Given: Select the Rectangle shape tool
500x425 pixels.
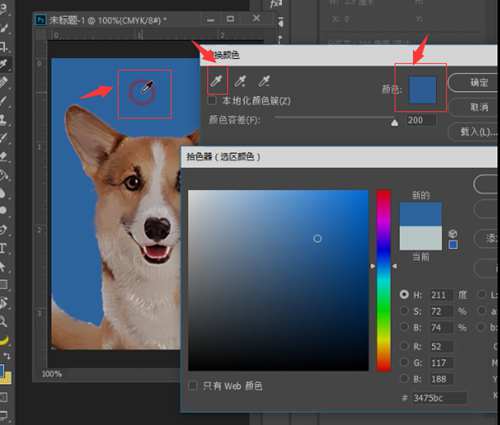Looking at the screenshot, I should click(3, 284).
